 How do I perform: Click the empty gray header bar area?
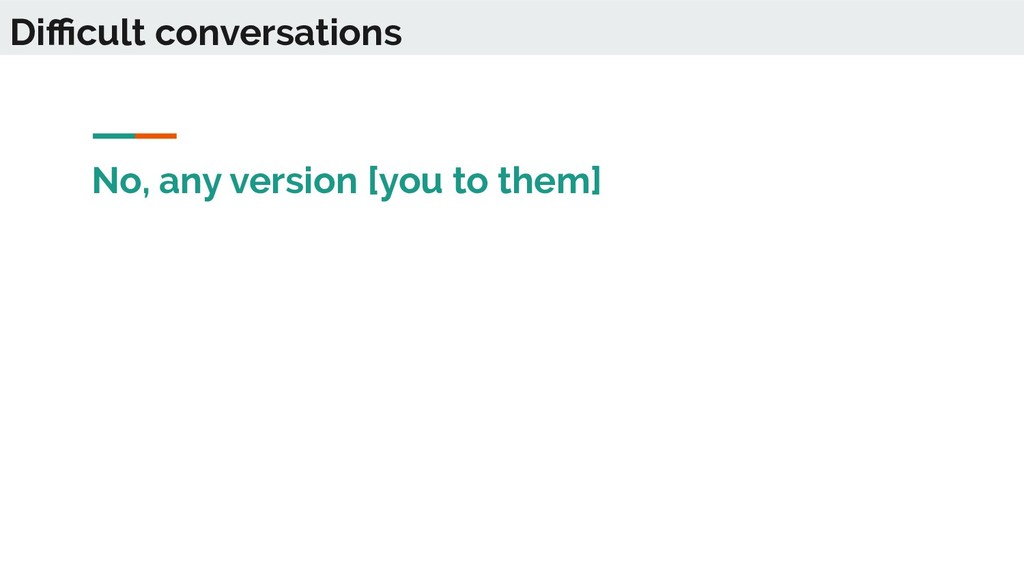pyautogui.click(x=712, y=27)
